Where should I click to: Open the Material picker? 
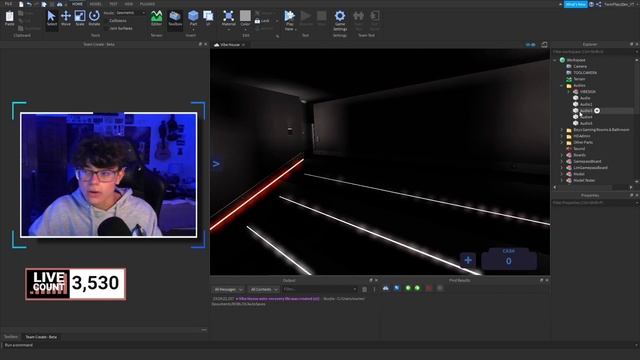coord(229,19)
